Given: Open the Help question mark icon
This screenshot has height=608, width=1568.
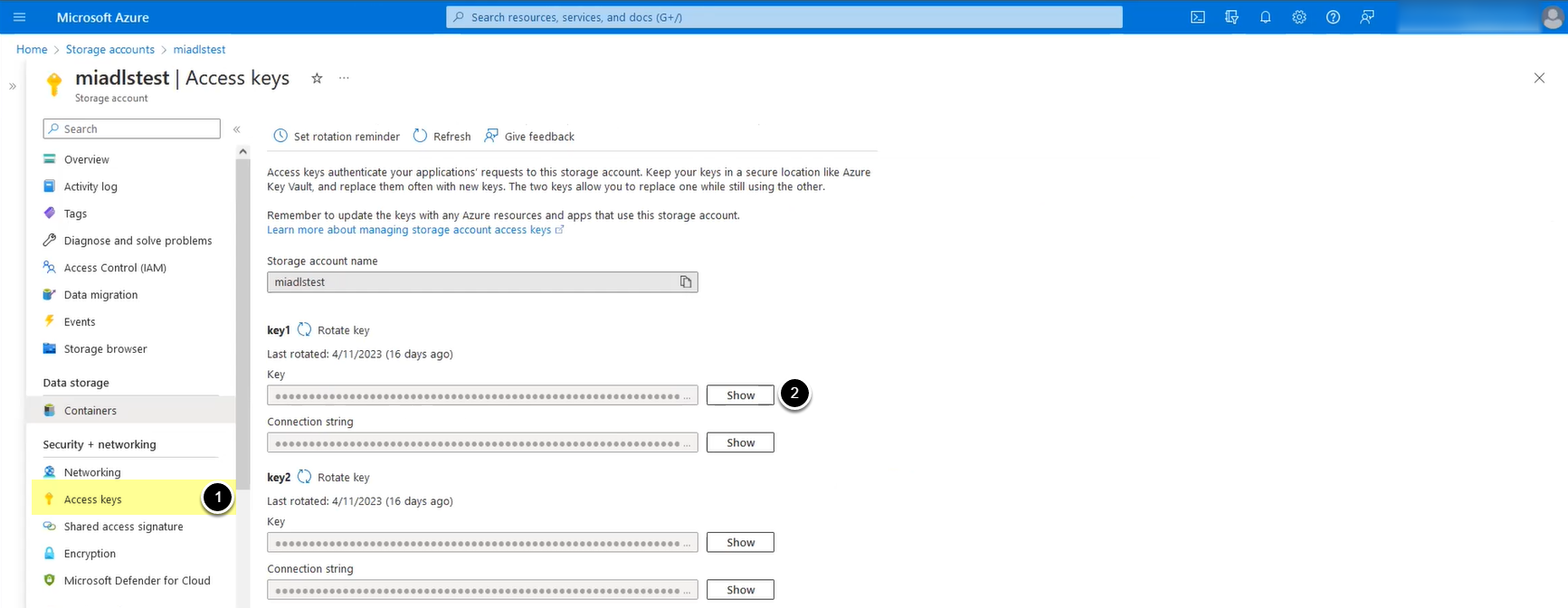Looking at the screenshot, I should 1333,17.
